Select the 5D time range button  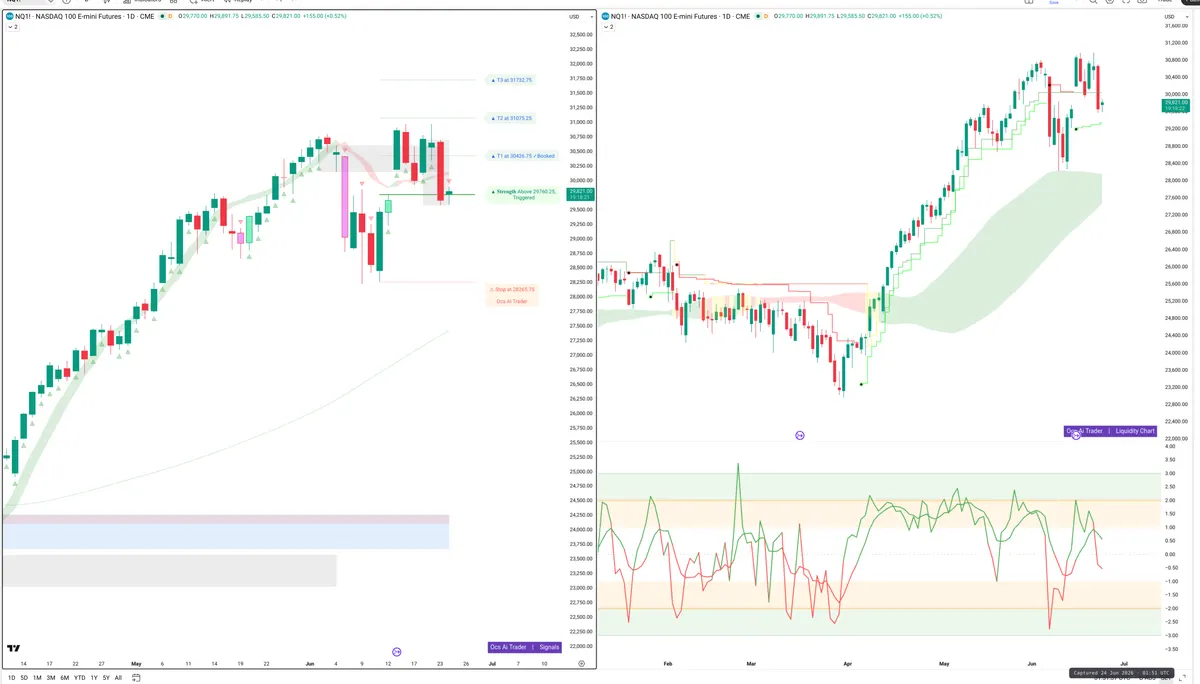pyautogui.click(x=24, y=678)
